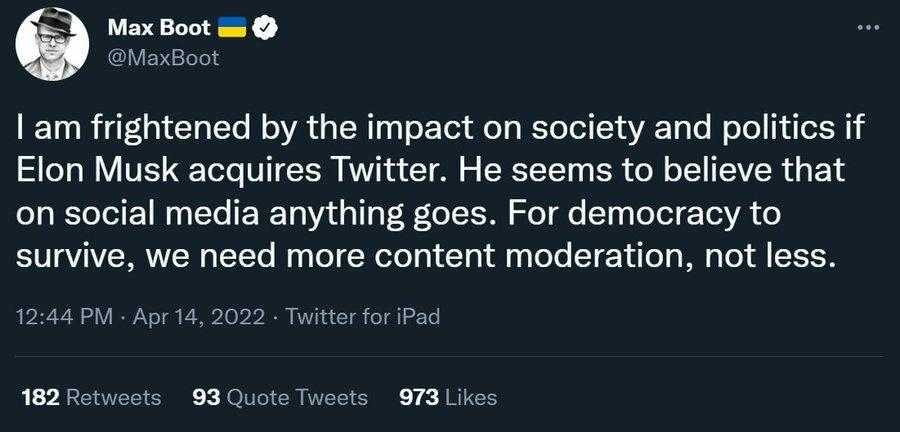Show the 93 Quote Tweets
The height and width of the screenshot is (432, 900).
click(280, 397)
